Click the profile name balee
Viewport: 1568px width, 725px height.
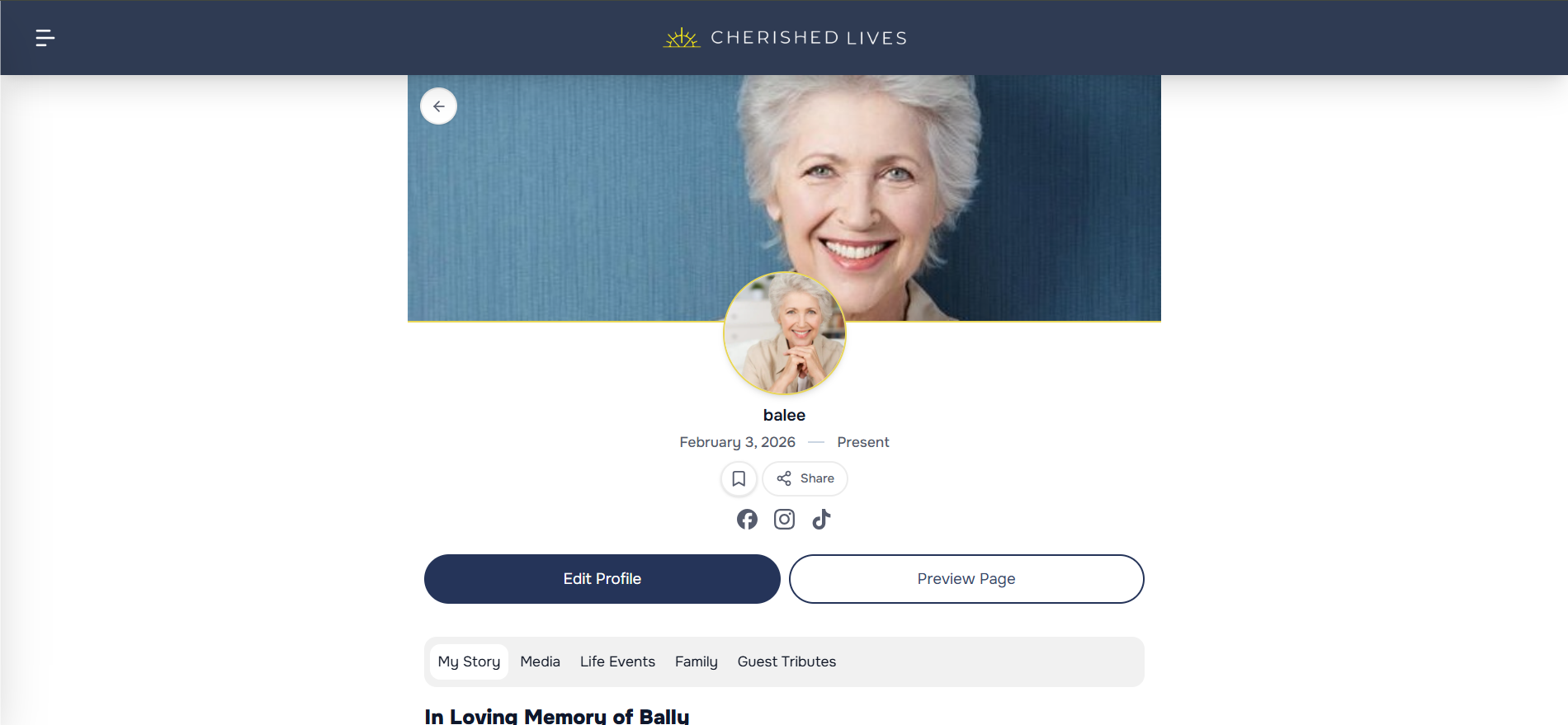(784, 415)
